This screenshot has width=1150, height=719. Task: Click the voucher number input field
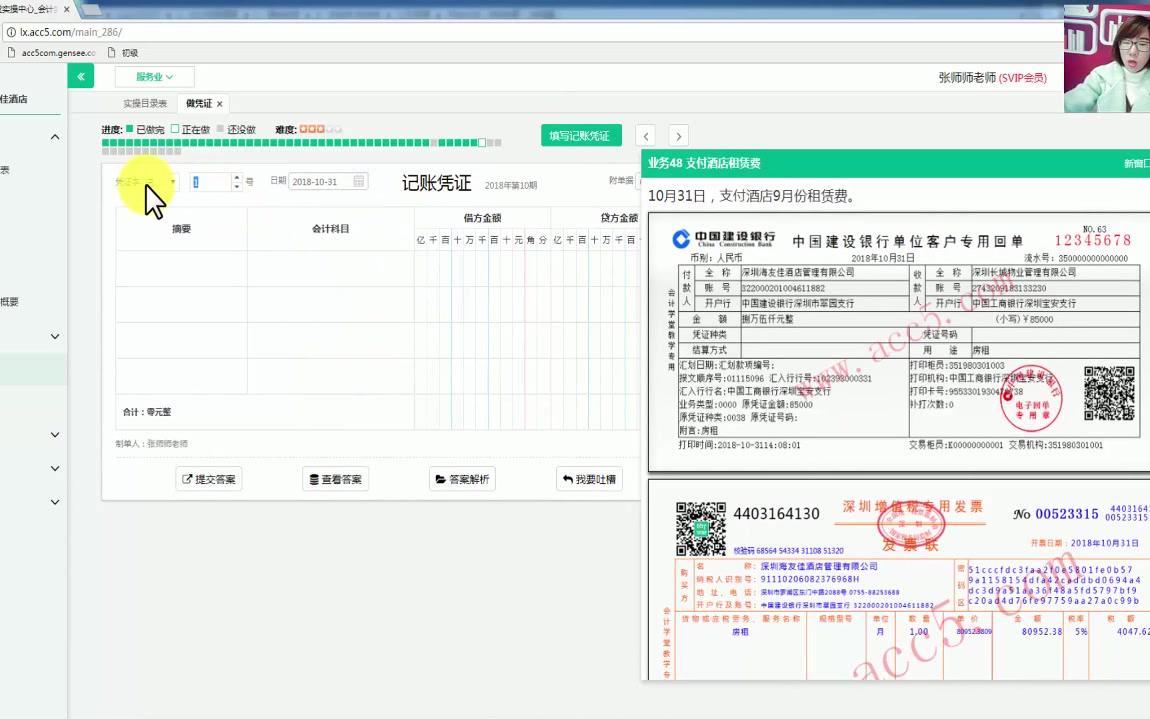point(210,183)
